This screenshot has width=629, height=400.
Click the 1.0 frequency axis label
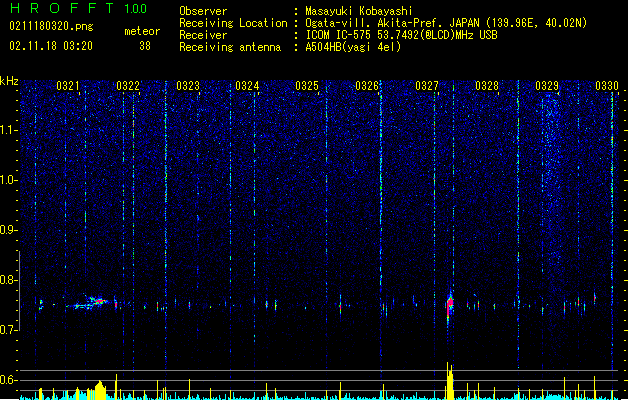[9, 180]
